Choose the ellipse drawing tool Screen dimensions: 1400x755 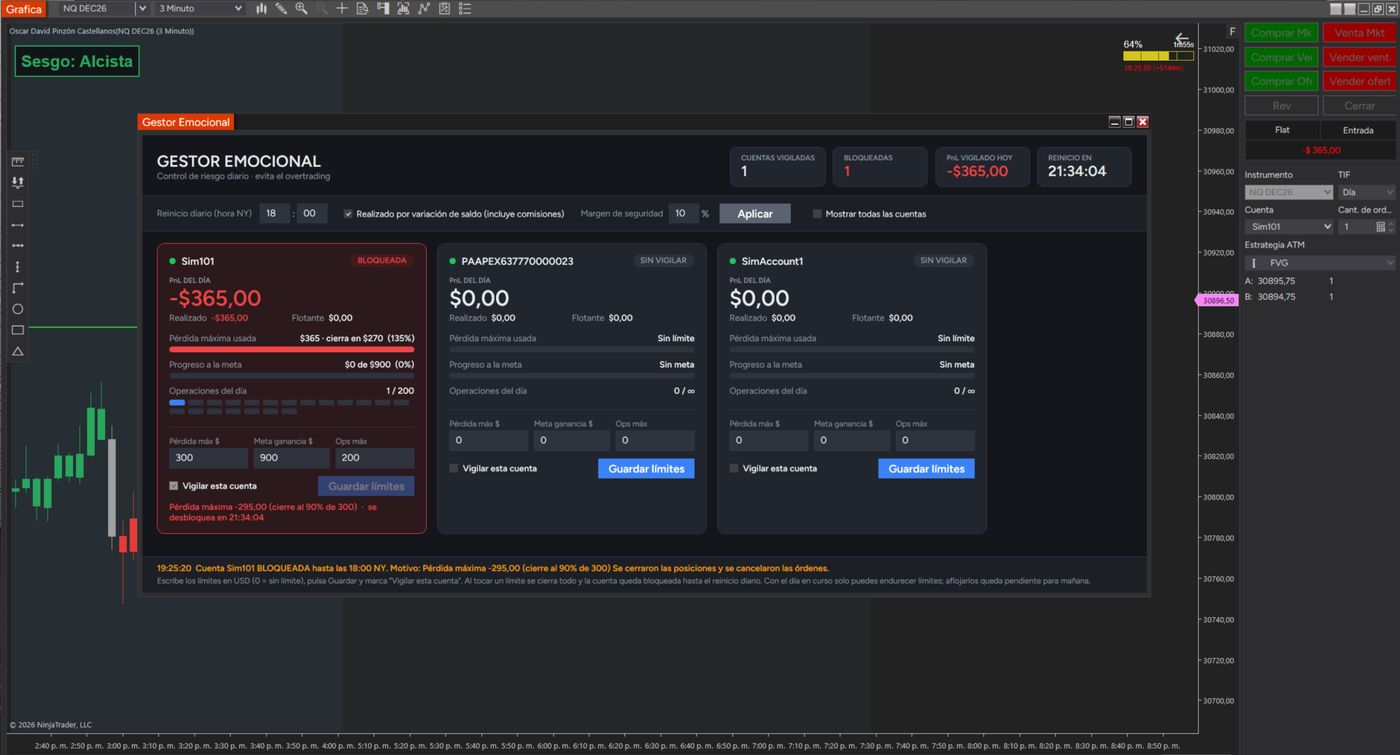(17, 309)
